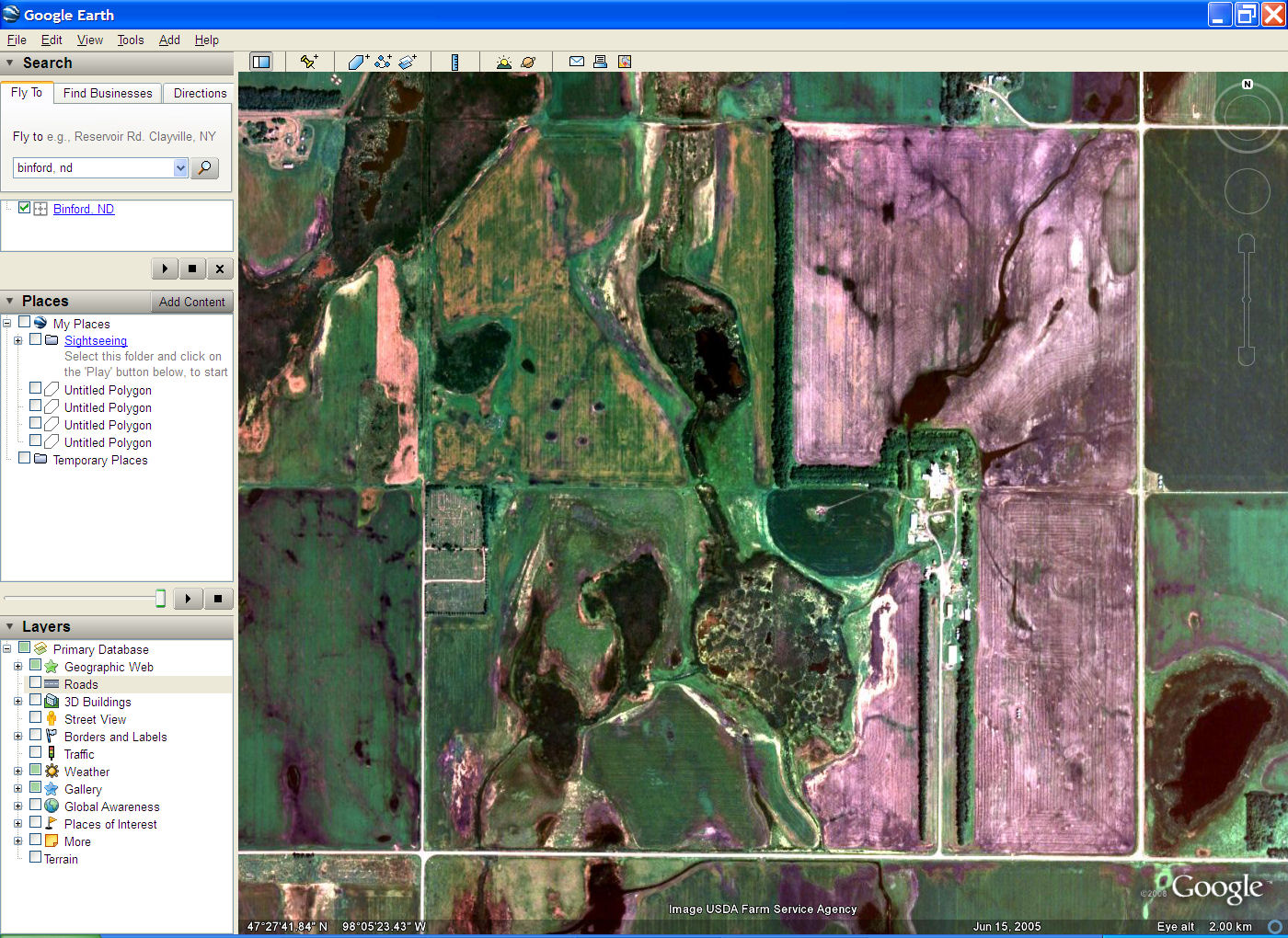Click the Weather sun layer icon

click(52, 772)
